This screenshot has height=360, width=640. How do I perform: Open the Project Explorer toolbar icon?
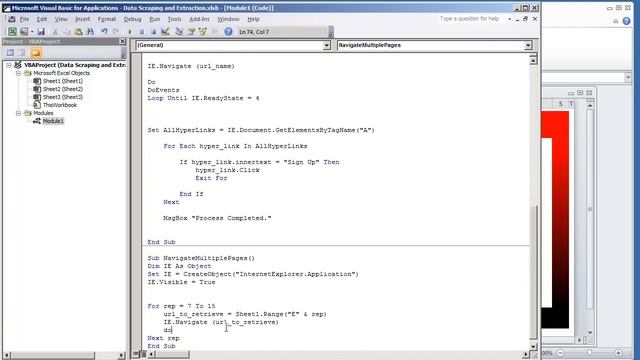tap(179, 31)
